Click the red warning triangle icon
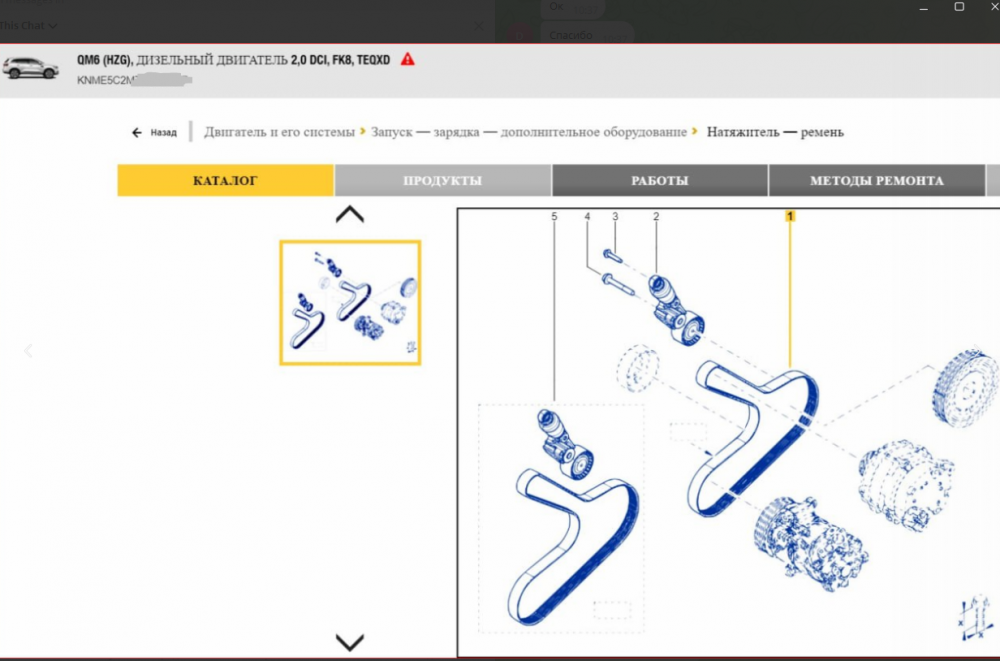1000x661 pixels. (408, 59)
